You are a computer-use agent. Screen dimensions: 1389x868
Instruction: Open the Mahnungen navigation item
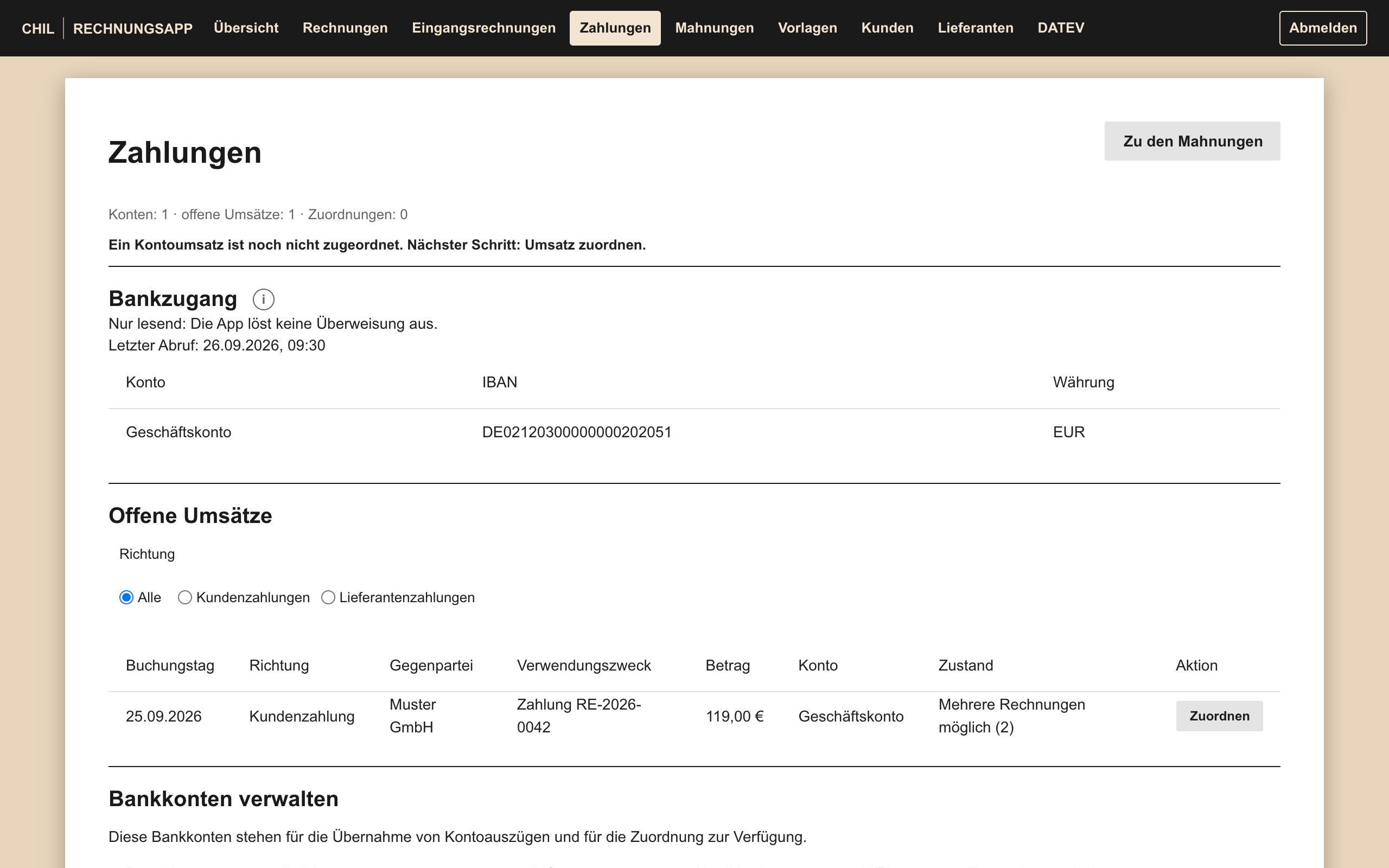pos(714,28)
